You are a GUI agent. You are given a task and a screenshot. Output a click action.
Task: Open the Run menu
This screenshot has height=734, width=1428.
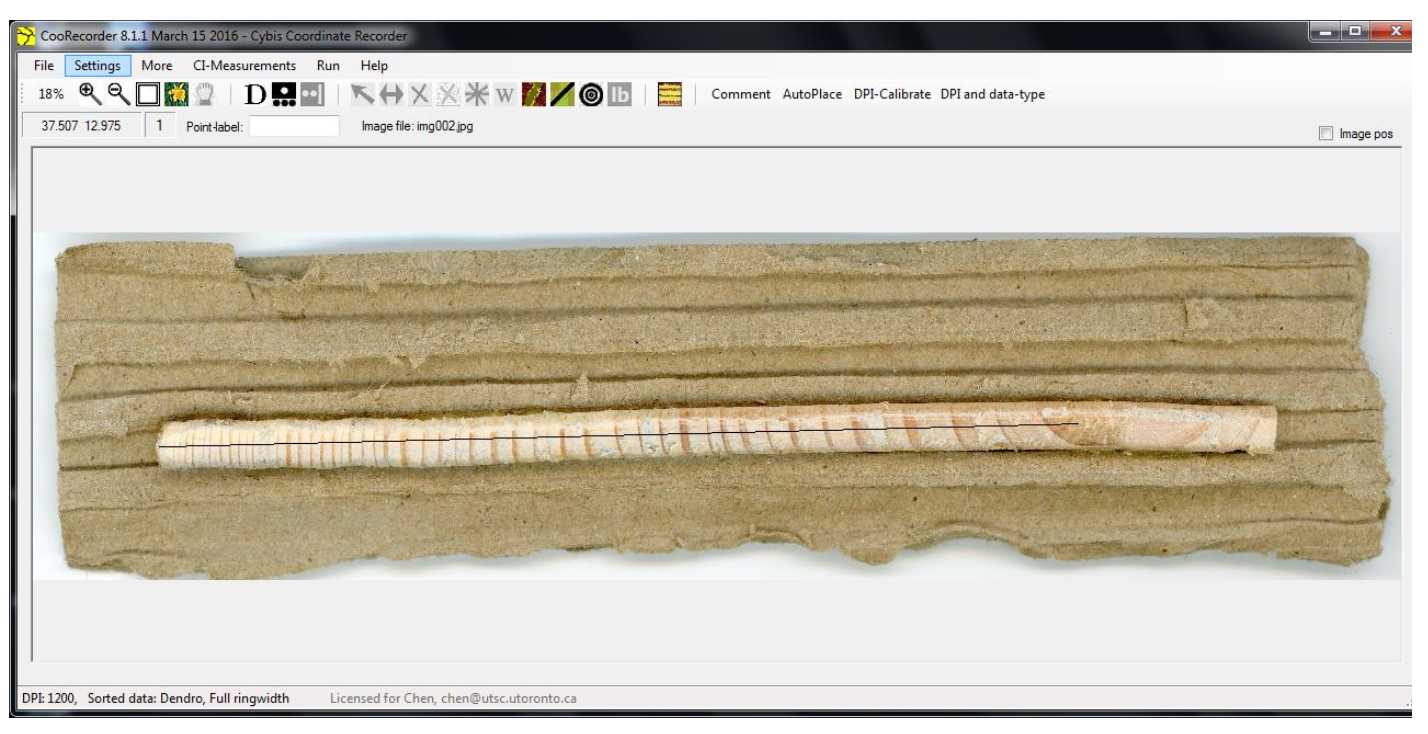click(x=329, y=66)
